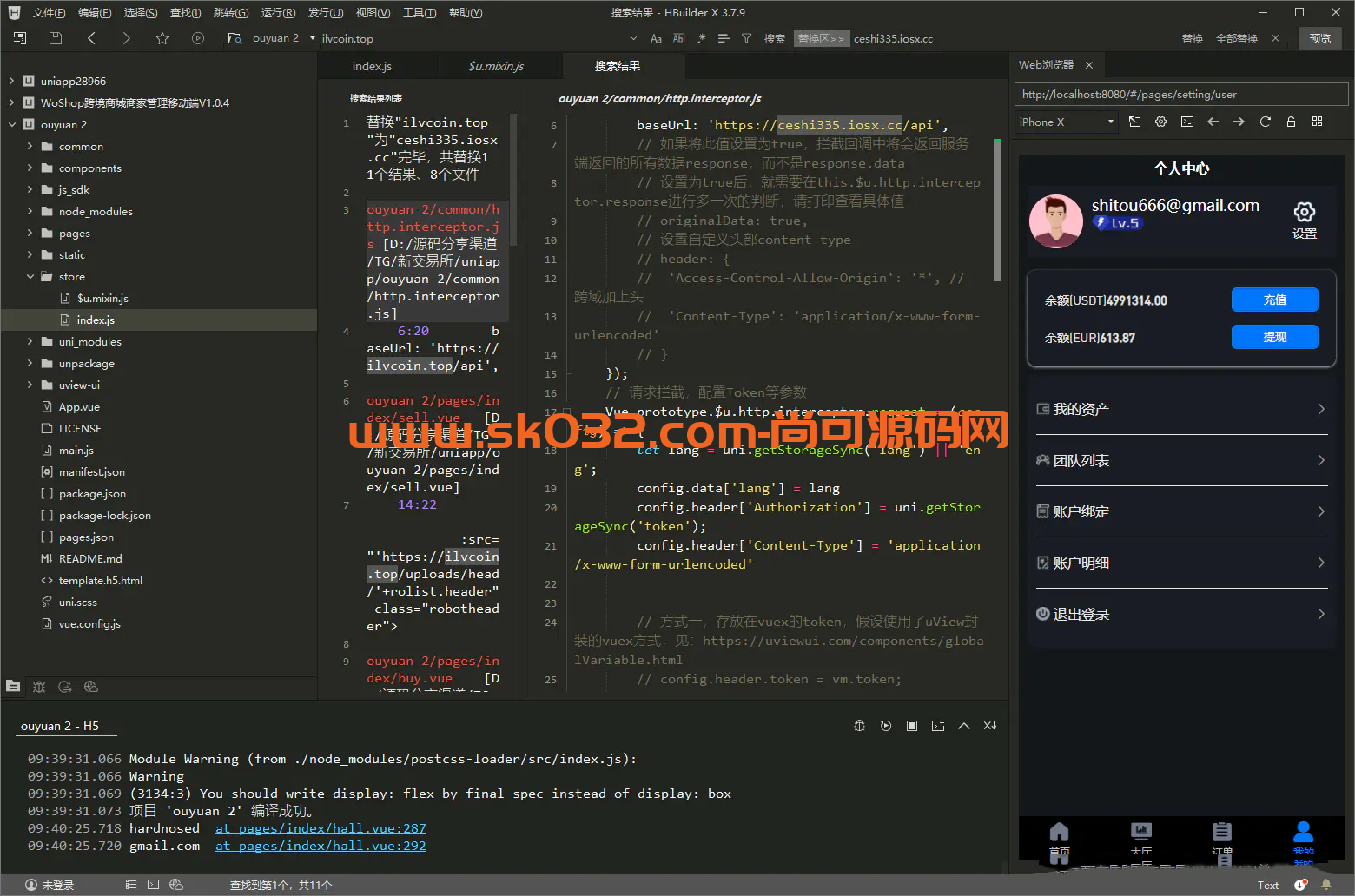Open link pages/index/hall.vue:287
The width and height of the screenshot is (1355, 896).
(321, 828)
